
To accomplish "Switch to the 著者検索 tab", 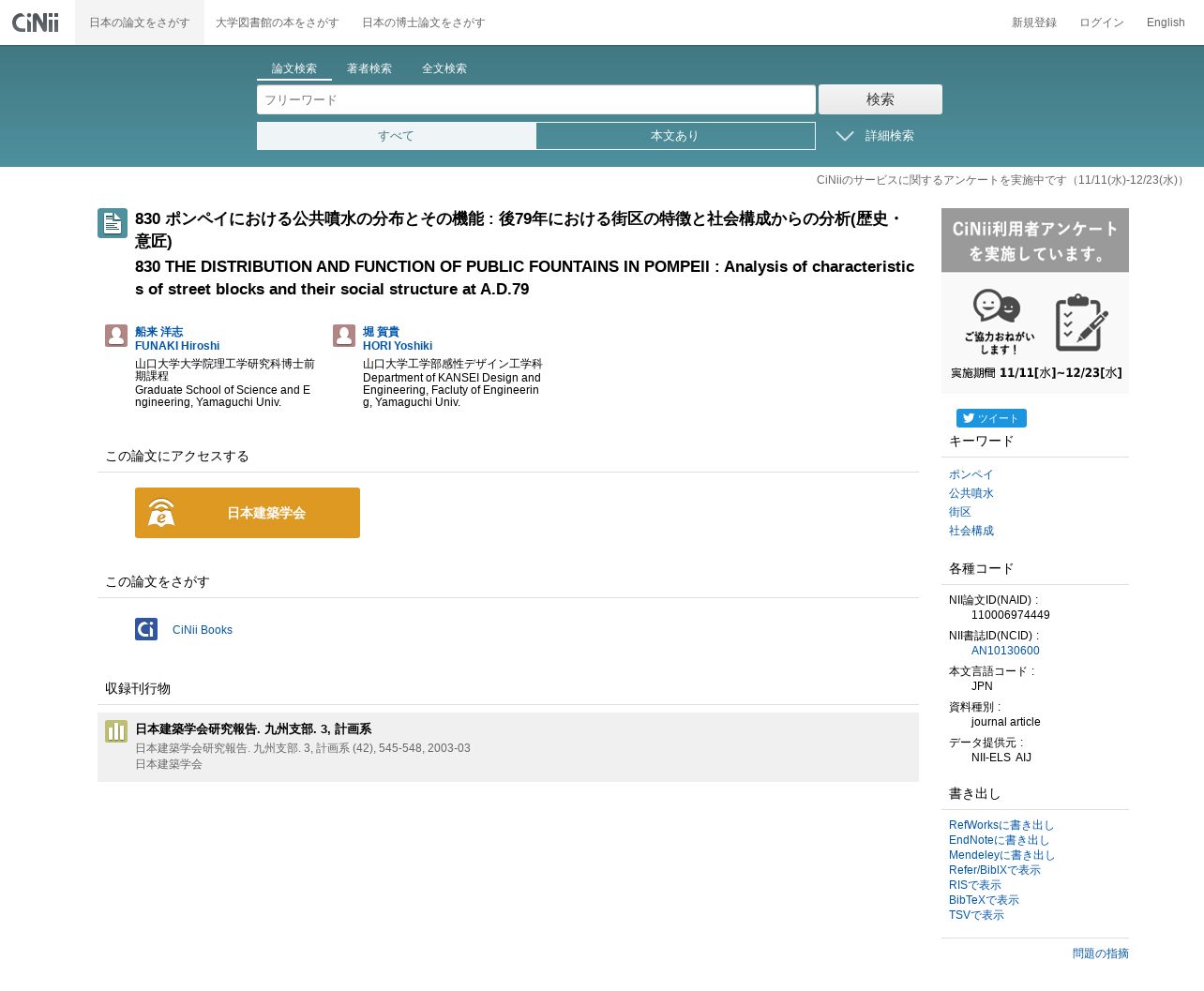I will [369, 68].
